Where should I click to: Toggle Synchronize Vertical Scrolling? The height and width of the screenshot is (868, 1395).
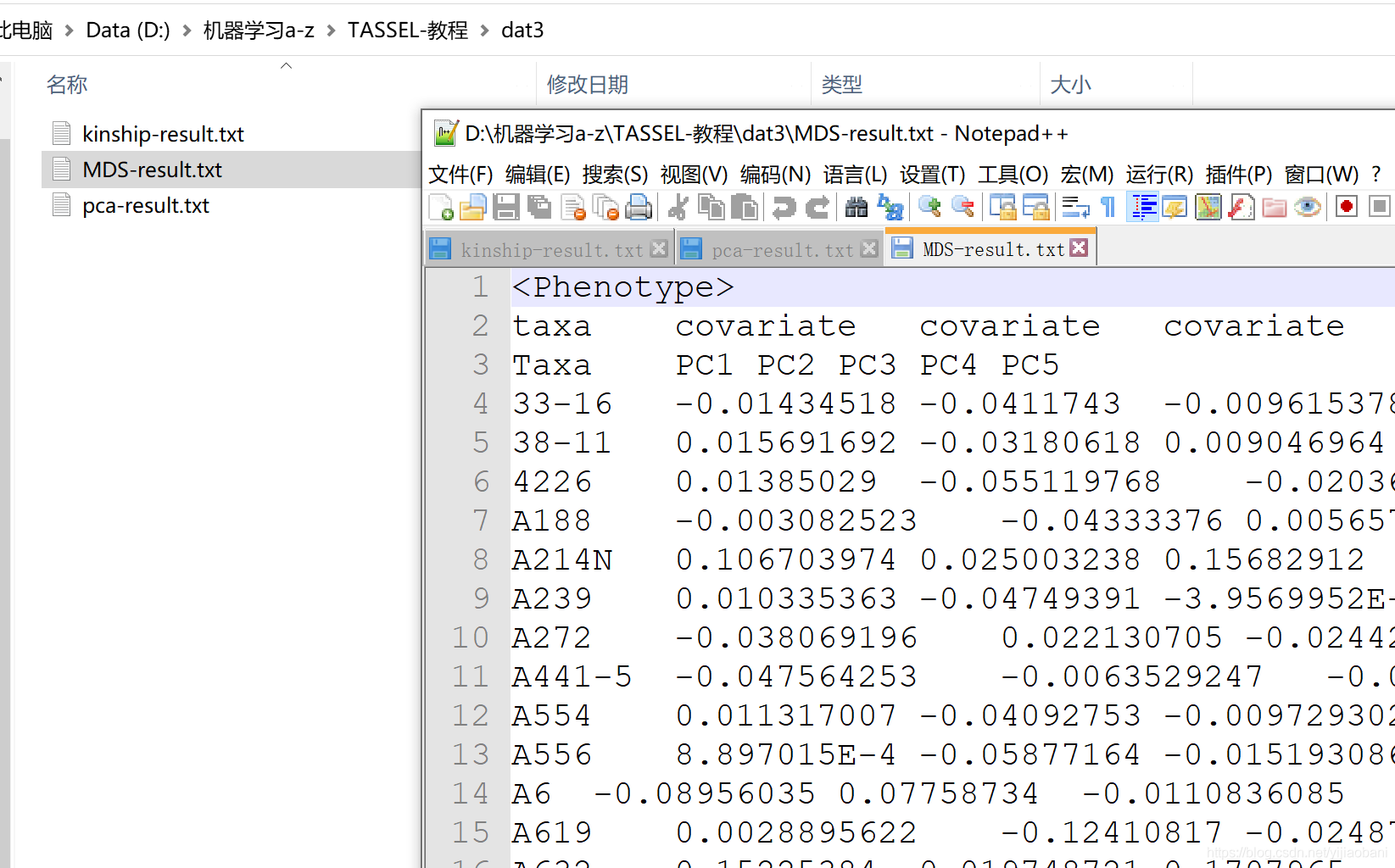pos(1004,206)
